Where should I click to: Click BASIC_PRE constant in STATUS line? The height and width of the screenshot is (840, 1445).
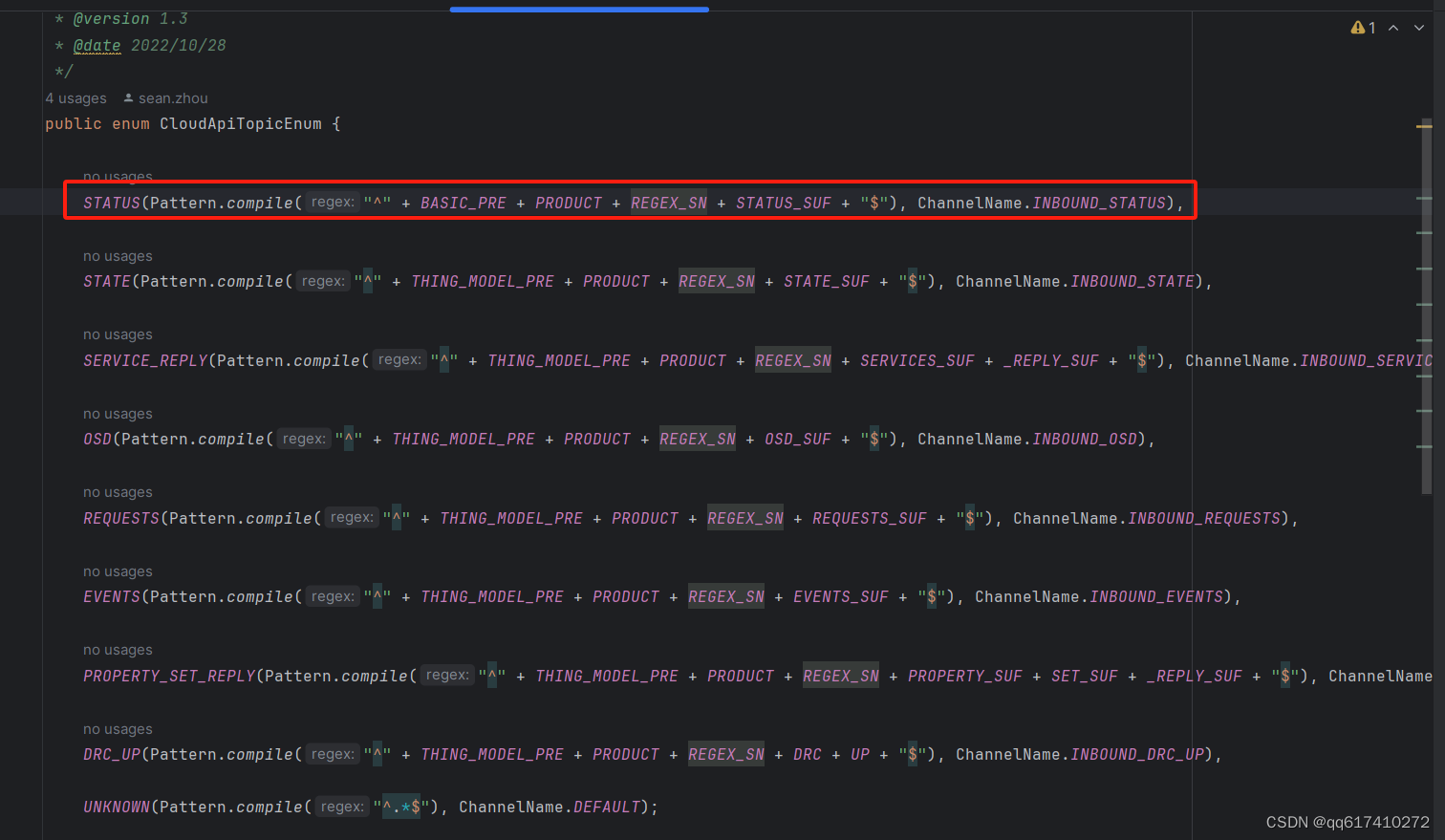(x=464, y=203)
